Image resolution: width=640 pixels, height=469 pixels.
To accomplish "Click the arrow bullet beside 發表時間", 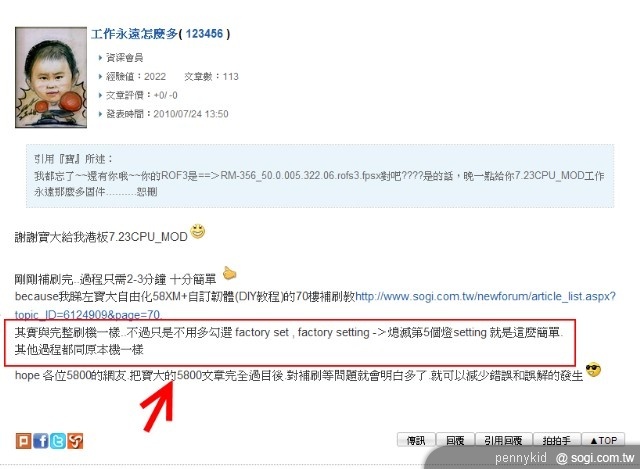I will (100, 114).
